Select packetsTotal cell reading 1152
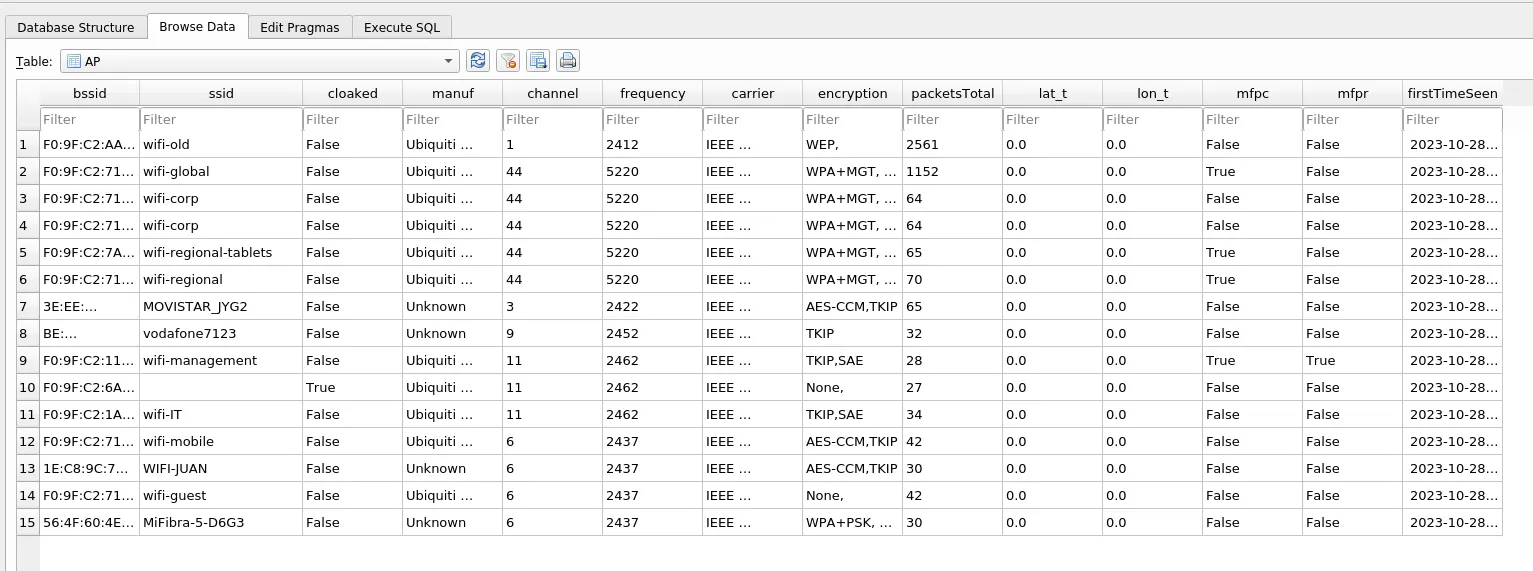This screenshot has width=1533, height=571. click(x=953, y=171)
